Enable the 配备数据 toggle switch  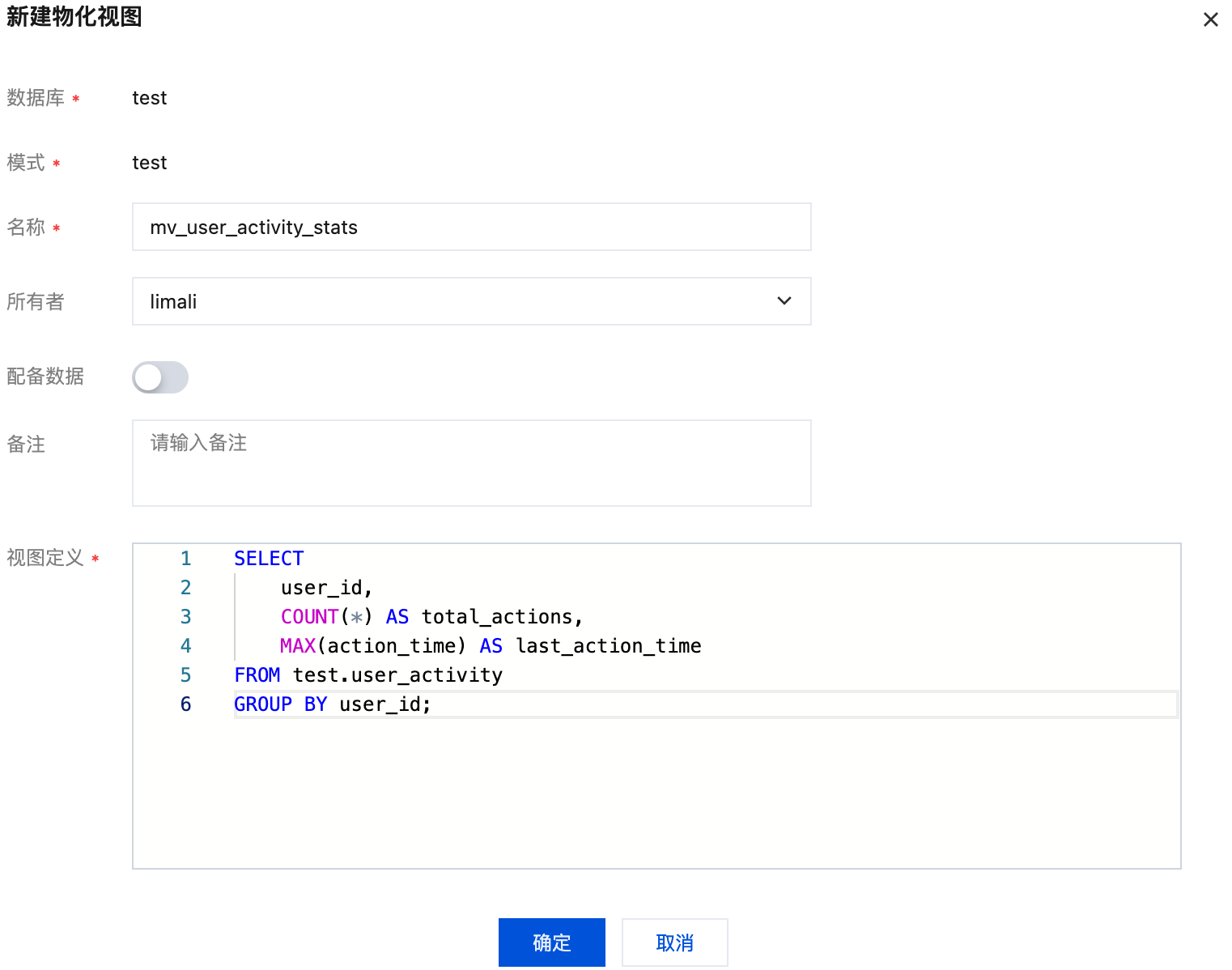point(160,377)
